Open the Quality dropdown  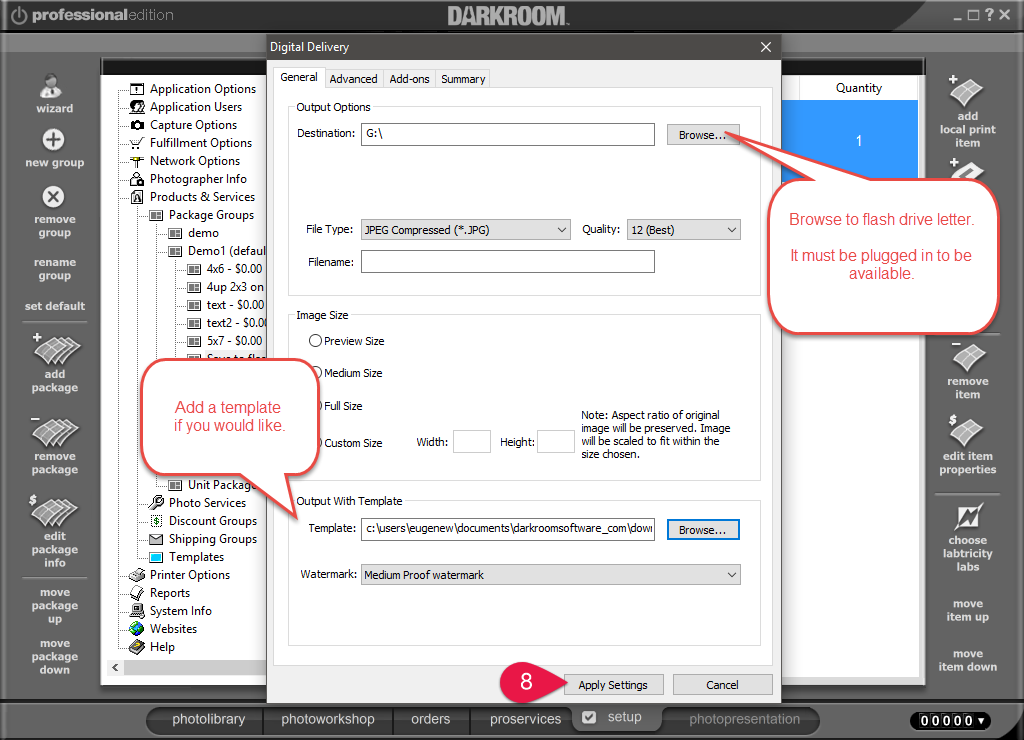[683, 230]
